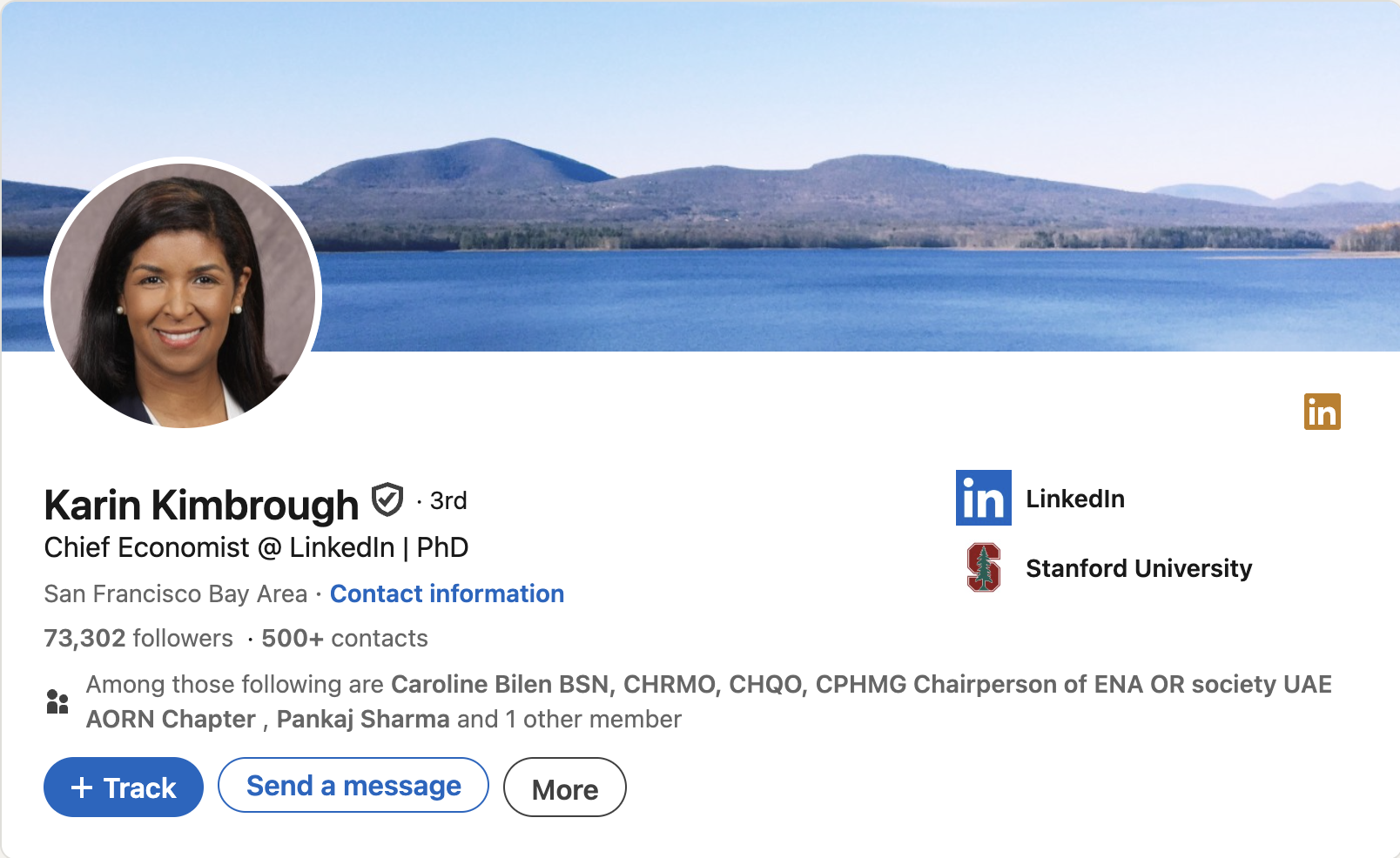1400x858 pixels.
Task: Click the plus icon on Track button
Action: click(82, 788)
